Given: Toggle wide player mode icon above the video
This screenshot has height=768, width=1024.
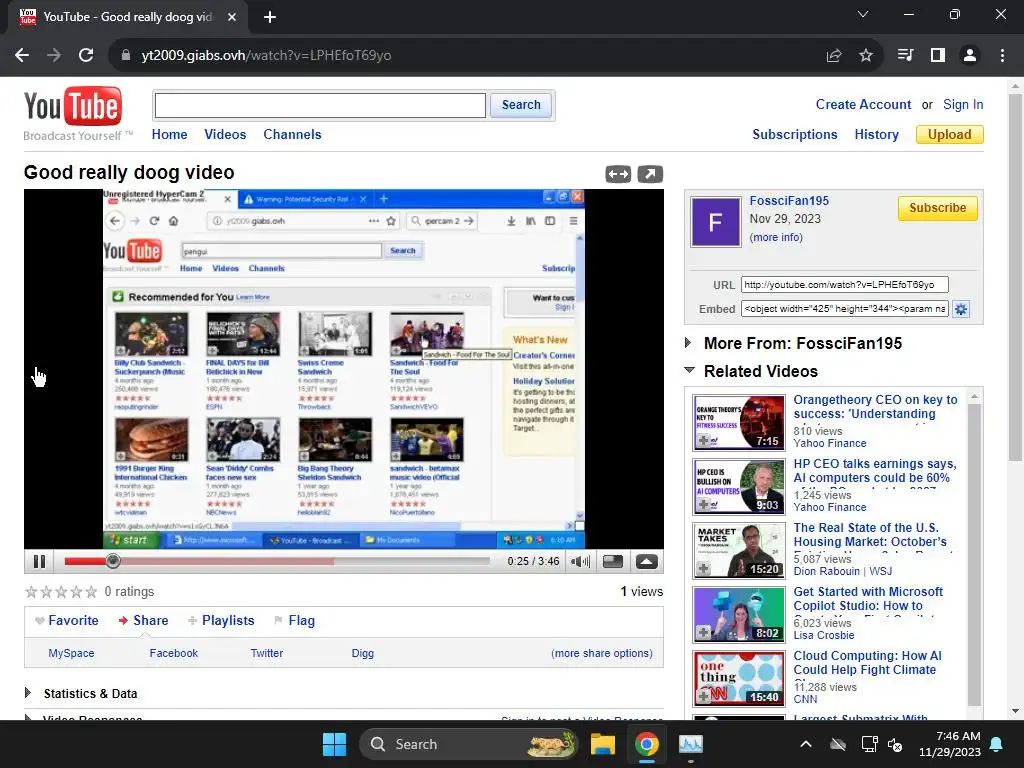Looking at the screenshot, I should pyautogui.click(x=618, y=174).
